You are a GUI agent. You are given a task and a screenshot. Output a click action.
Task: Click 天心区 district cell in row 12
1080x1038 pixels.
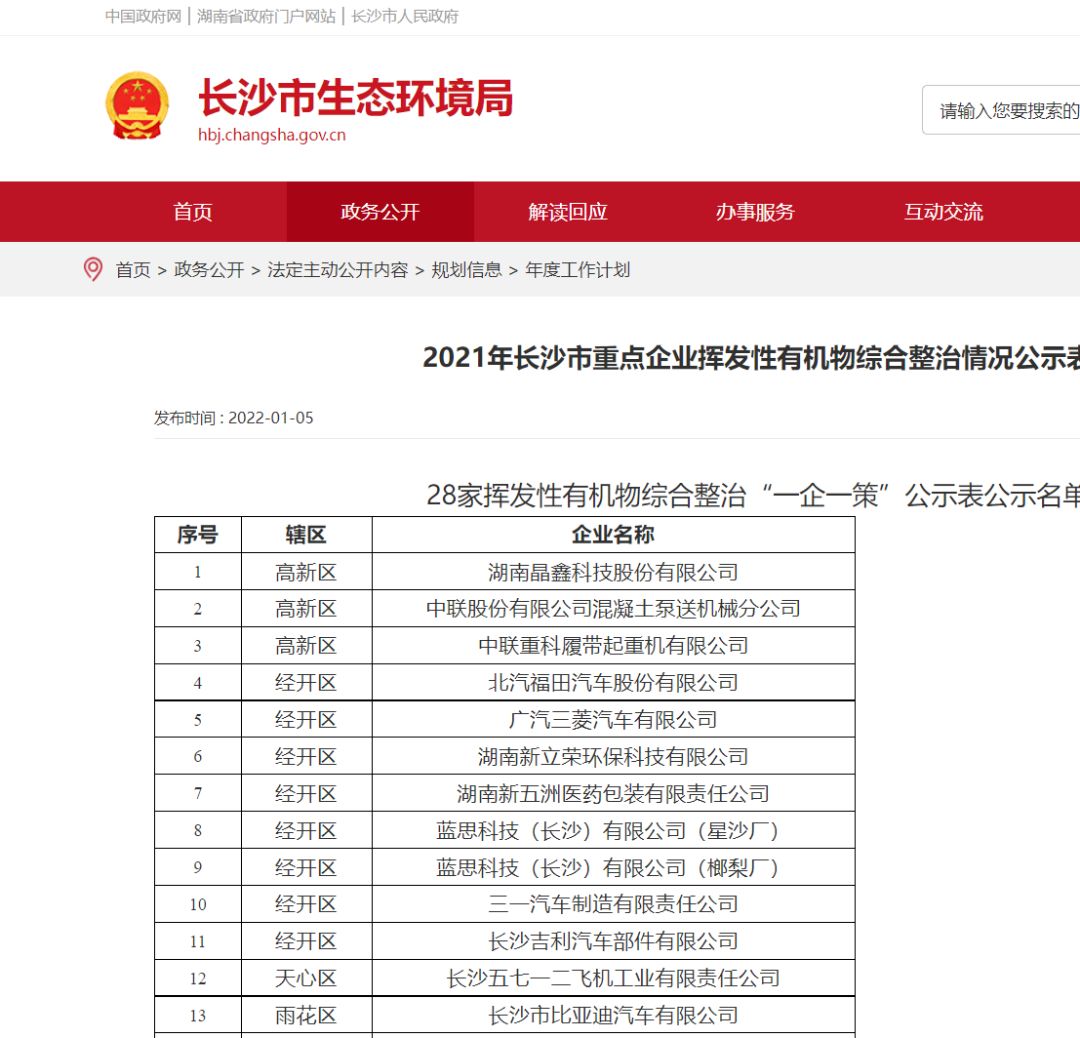(x=307, y=979)
